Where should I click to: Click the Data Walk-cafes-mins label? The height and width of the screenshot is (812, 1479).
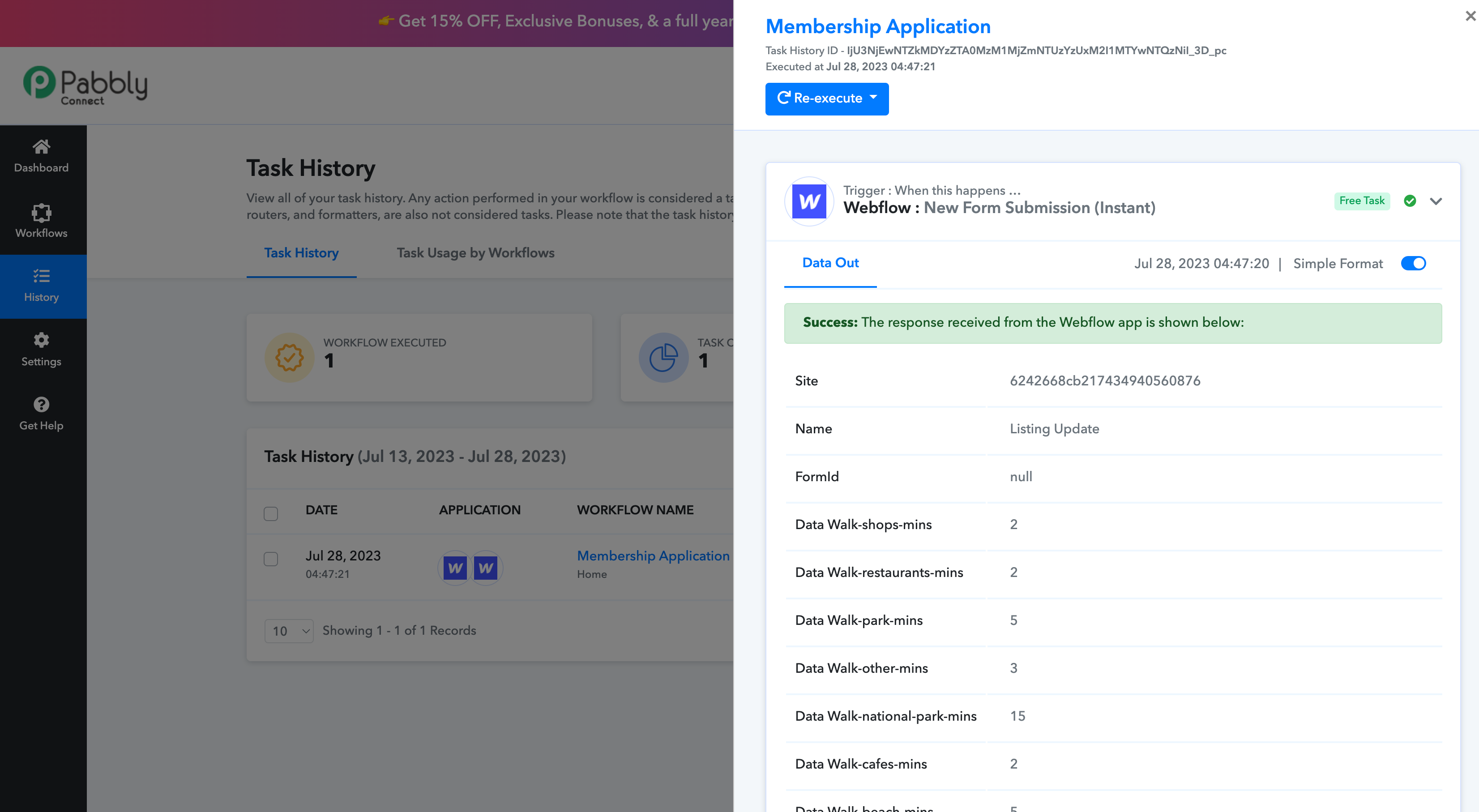[861, 765]
